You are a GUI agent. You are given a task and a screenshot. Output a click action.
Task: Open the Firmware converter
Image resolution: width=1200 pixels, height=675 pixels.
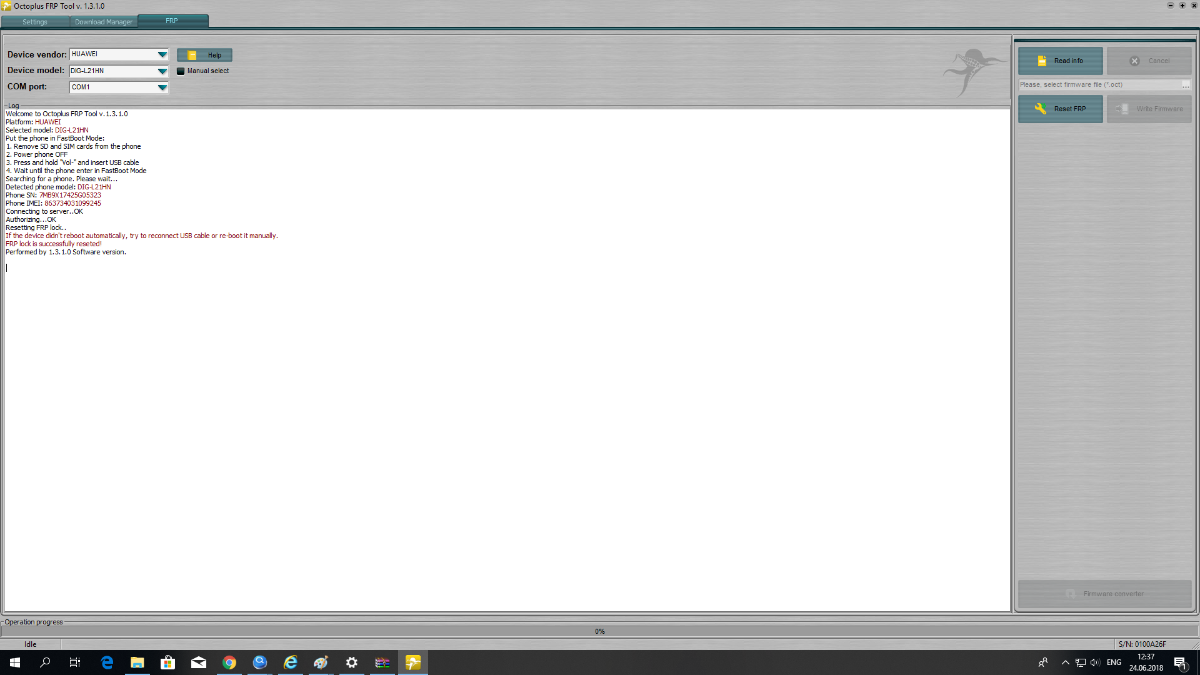tap(1105, 594)
